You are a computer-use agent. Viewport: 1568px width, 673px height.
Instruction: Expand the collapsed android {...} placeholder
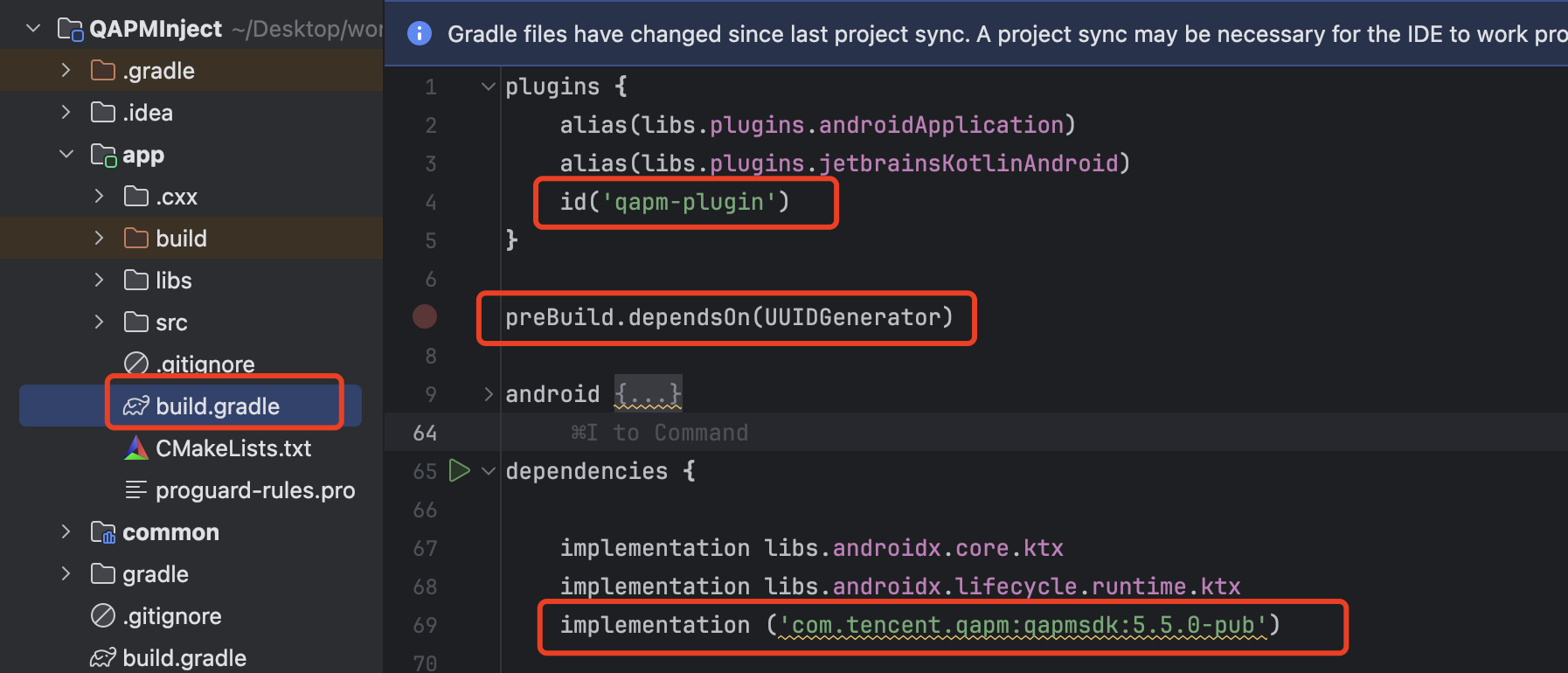tap(648, 393)
